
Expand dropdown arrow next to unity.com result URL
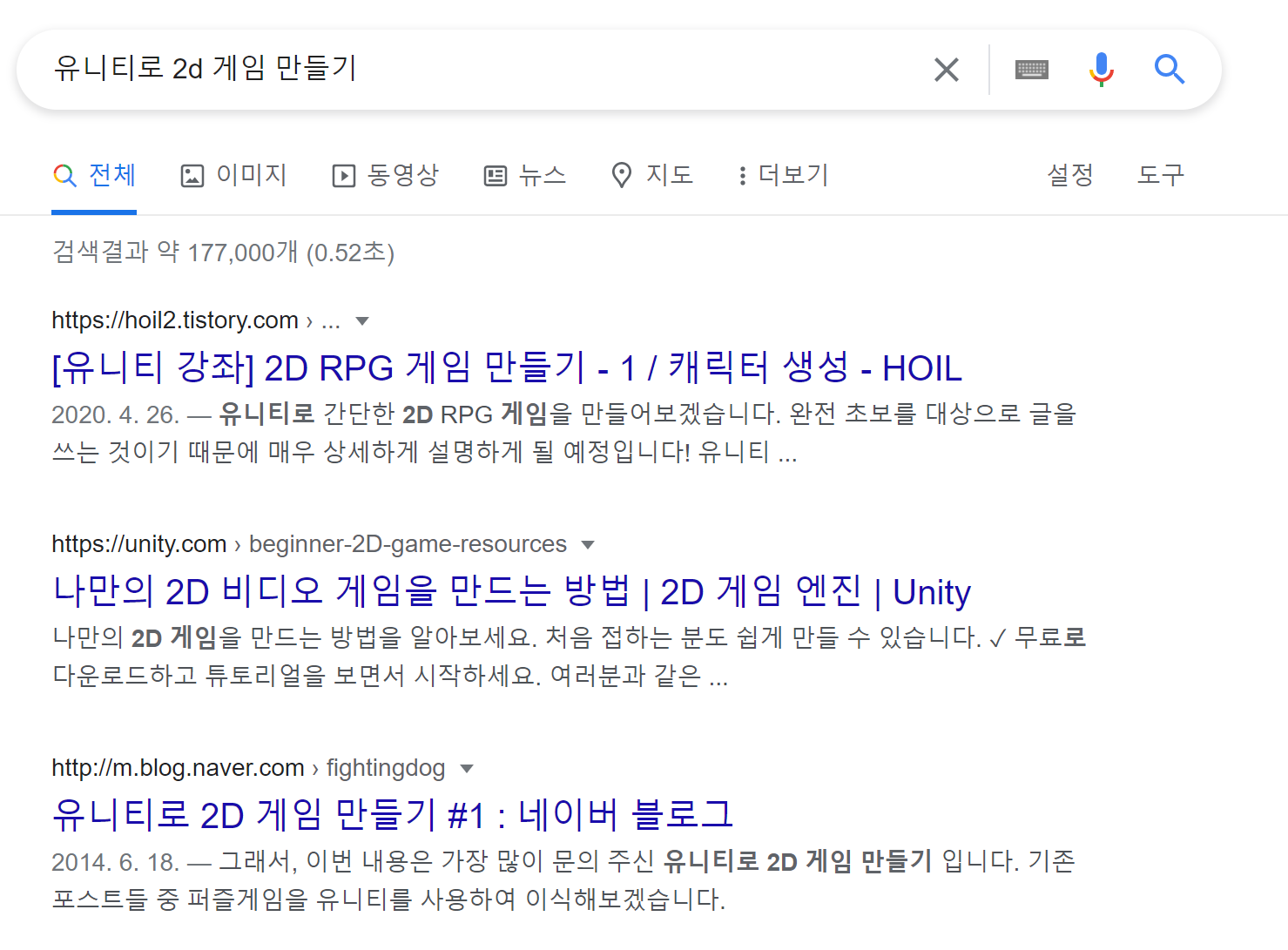[x=588, y=545]
